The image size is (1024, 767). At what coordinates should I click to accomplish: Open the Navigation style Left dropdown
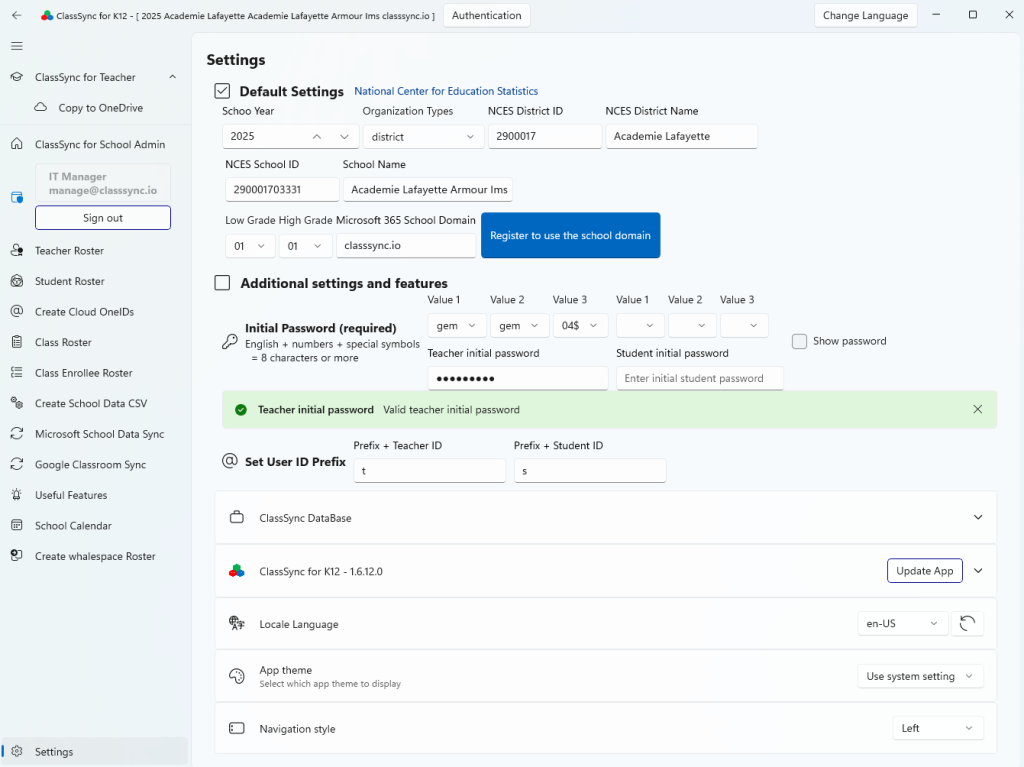coord(938,728)
